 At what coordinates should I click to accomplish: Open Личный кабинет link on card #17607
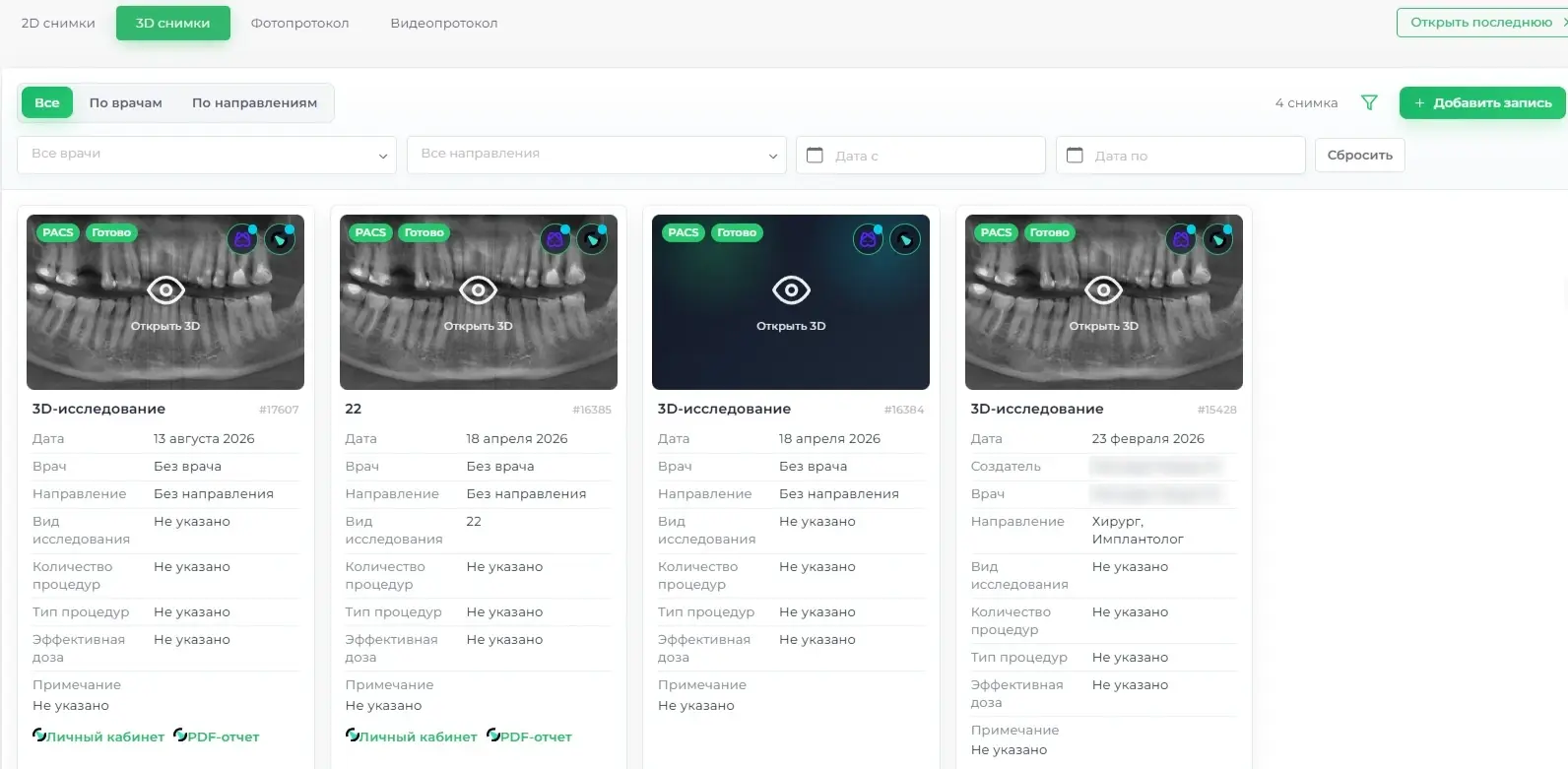[x=98, y=737]
